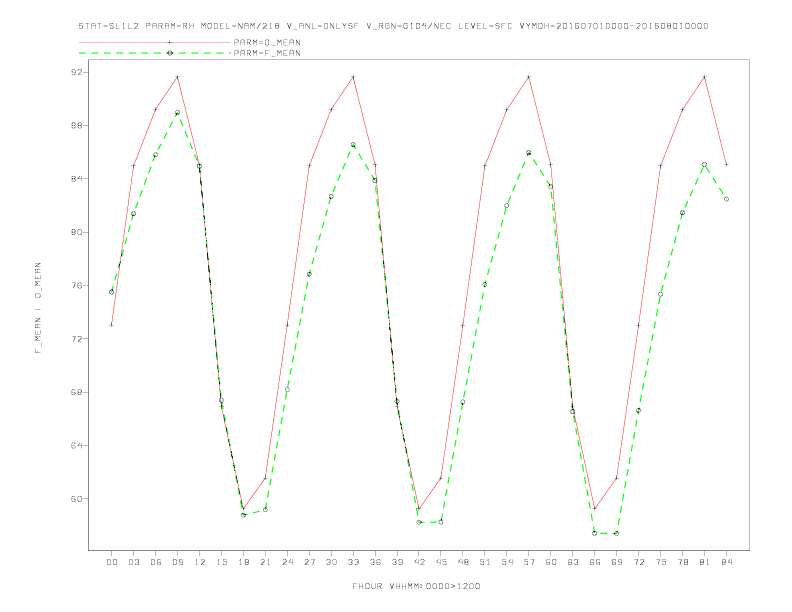The width and height of the screenshot is (792, 612).
Task: Click the PARM=F_MEAN legend label
Action: [267, 53]
